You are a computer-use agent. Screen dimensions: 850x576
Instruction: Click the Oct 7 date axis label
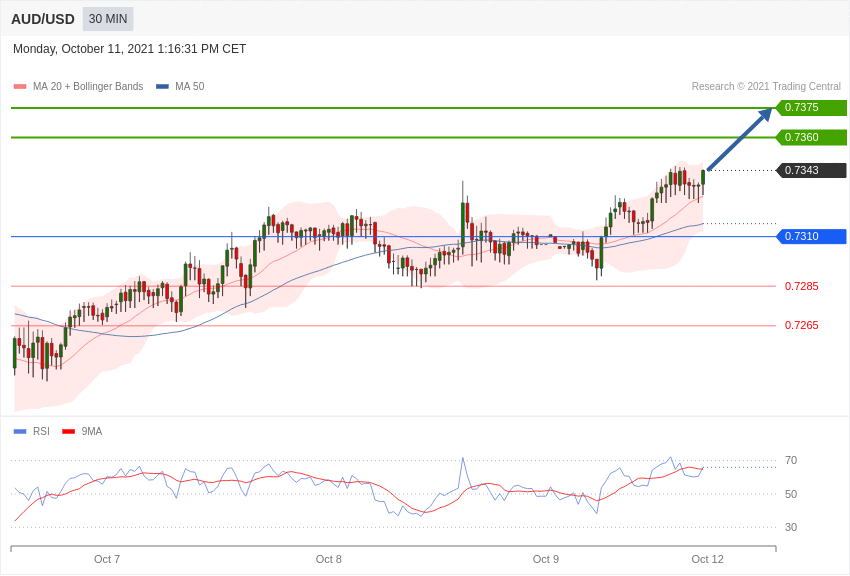pos(107,559)
